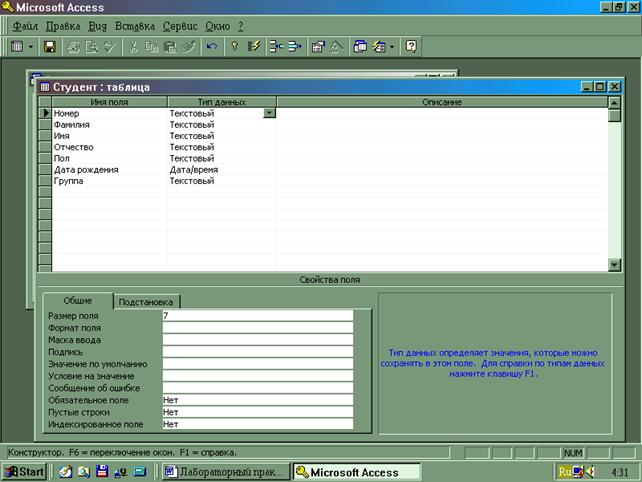Image resolution: width=642 pixels, height=482 pixels.
Task: Click the Размер поля value field
Action: point(257,316)
